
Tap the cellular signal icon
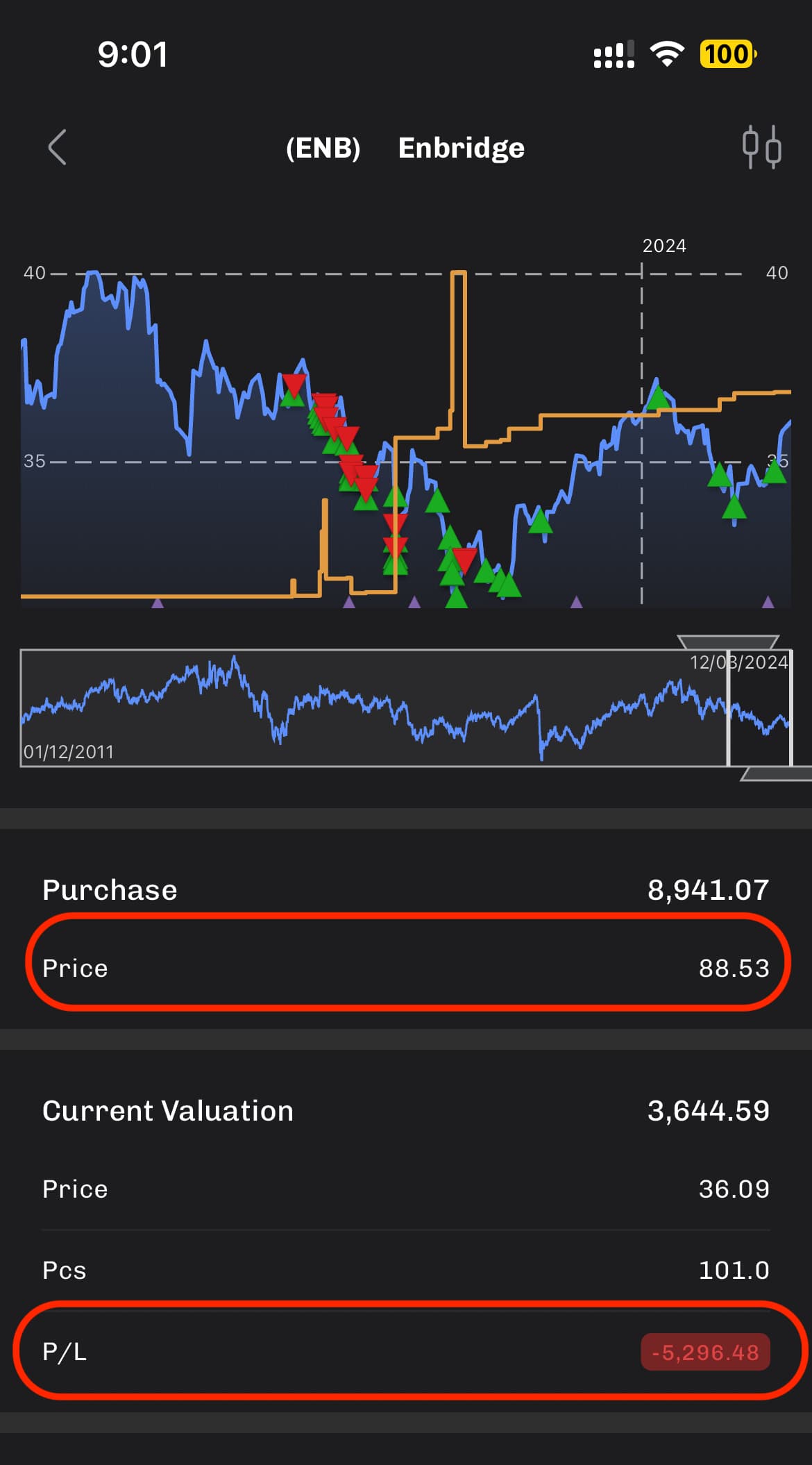[614, 54]
